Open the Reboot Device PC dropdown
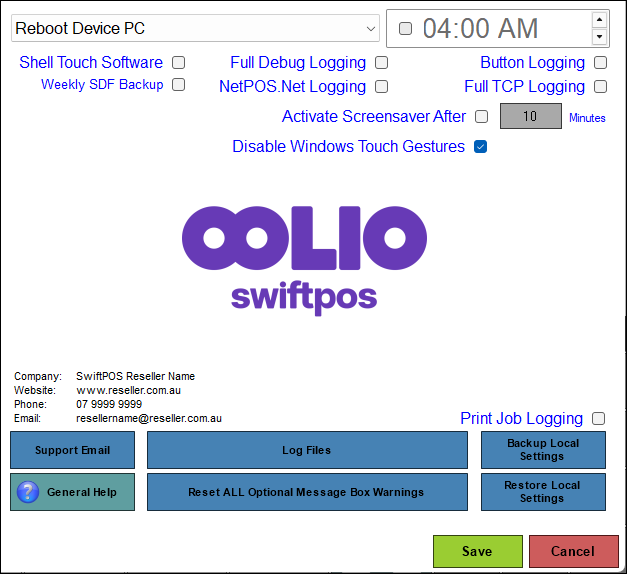The height and width of the screenshot is (574, 627). pos(195,28)
